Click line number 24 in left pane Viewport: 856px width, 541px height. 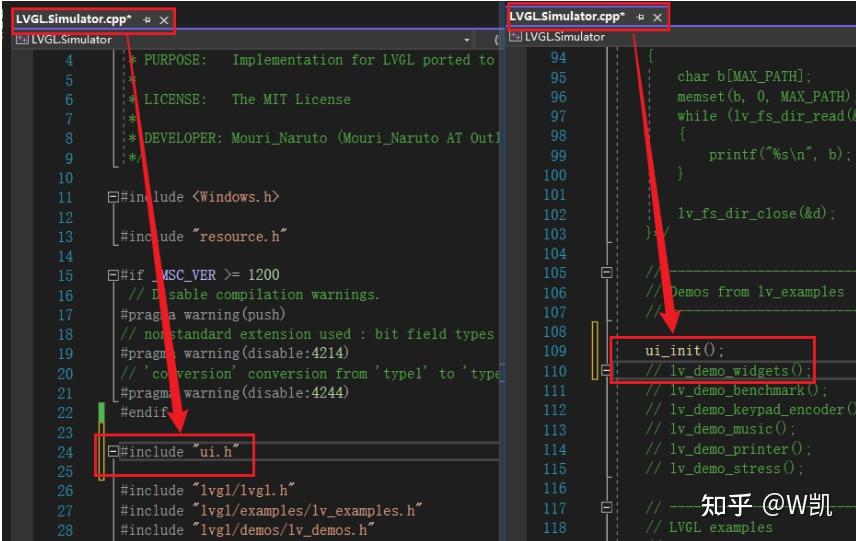(x=65, y=452)
